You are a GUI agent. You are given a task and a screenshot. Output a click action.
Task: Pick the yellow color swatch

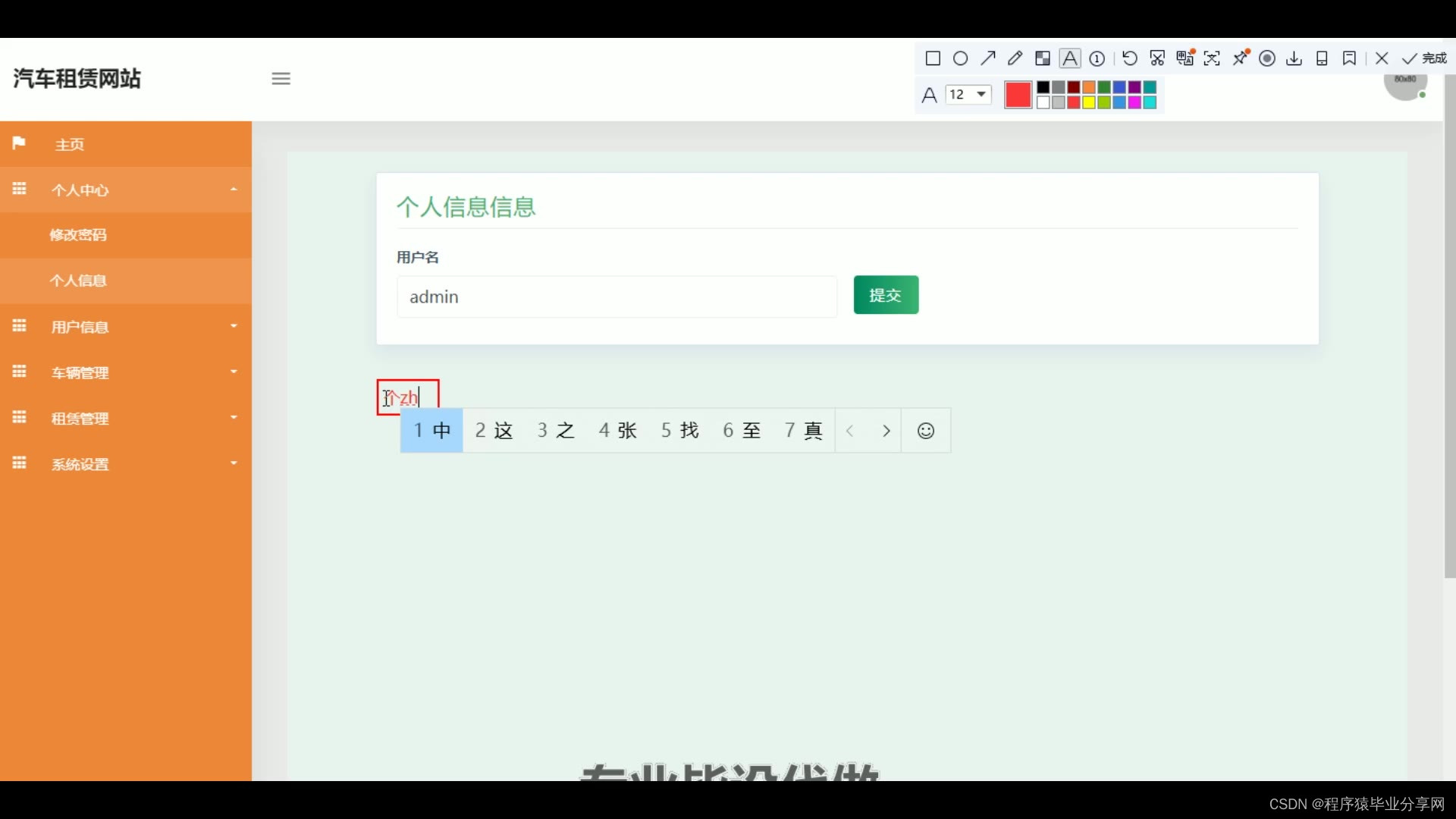[x=1089, y=102]
